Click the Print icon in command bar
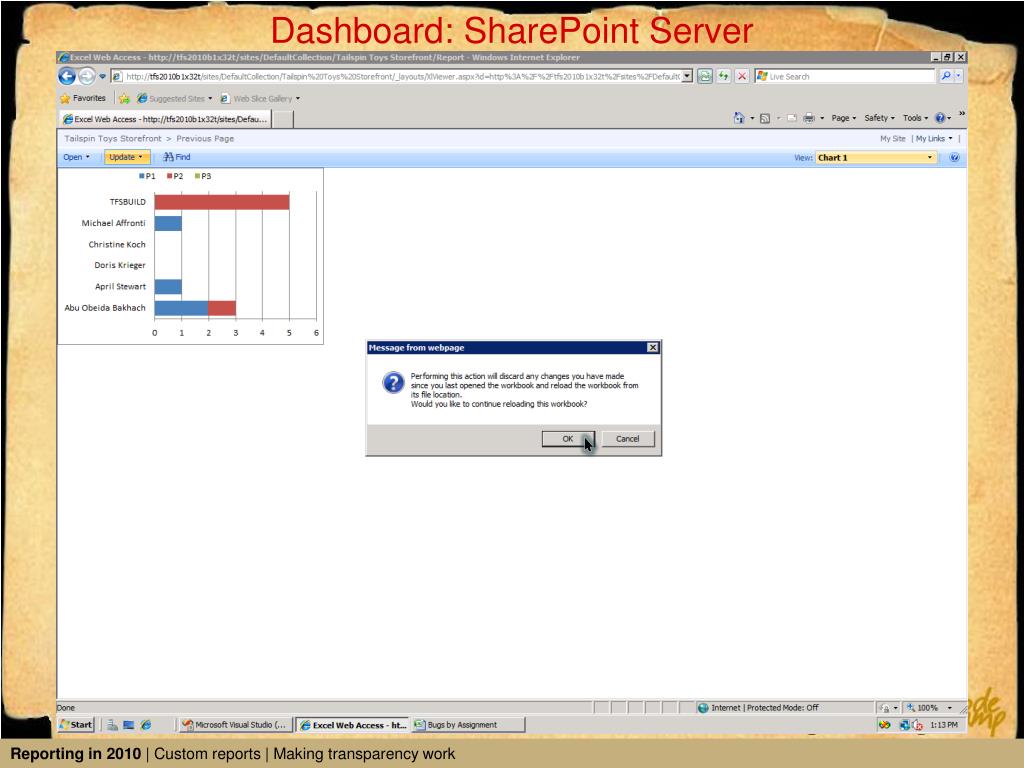Image resolution: width=1024 pixels, height=768 pixels. (x=809, y=118)
